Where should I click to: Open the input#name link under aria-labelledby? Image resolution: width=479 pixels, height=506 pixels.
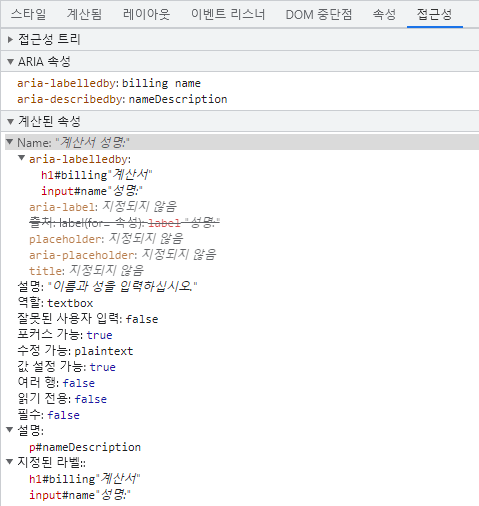click(74, 191)
